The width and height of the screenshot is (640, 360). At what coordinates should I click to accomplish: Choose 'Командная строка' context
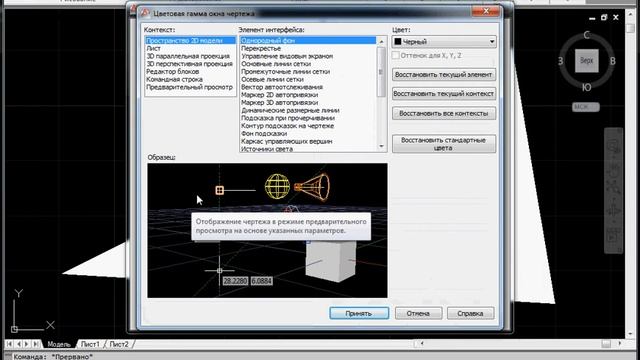[x=174, y=79]
